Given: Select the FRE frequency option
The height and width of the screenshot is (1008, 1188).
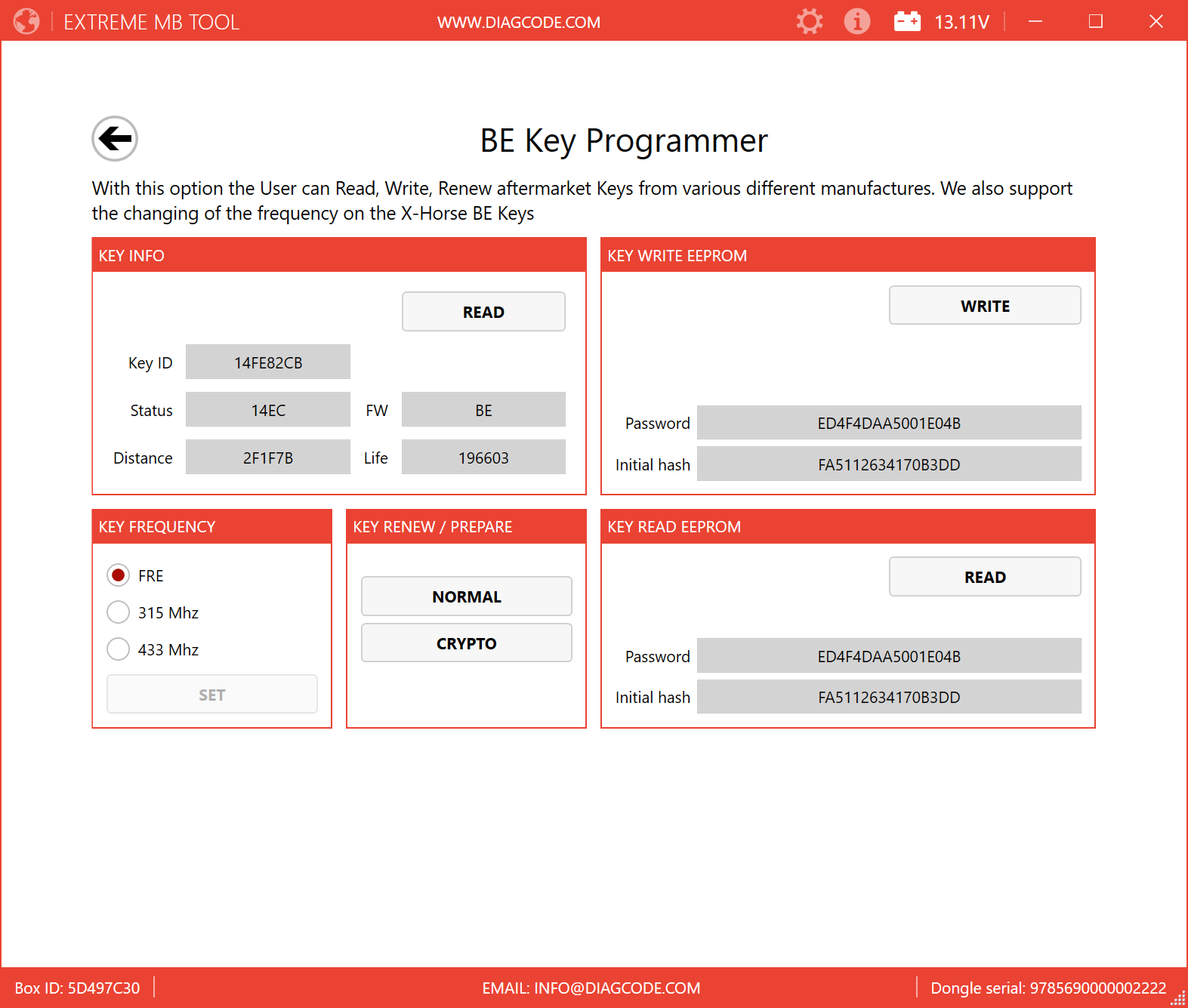Looking at the screenshot, I should (119, 575).
